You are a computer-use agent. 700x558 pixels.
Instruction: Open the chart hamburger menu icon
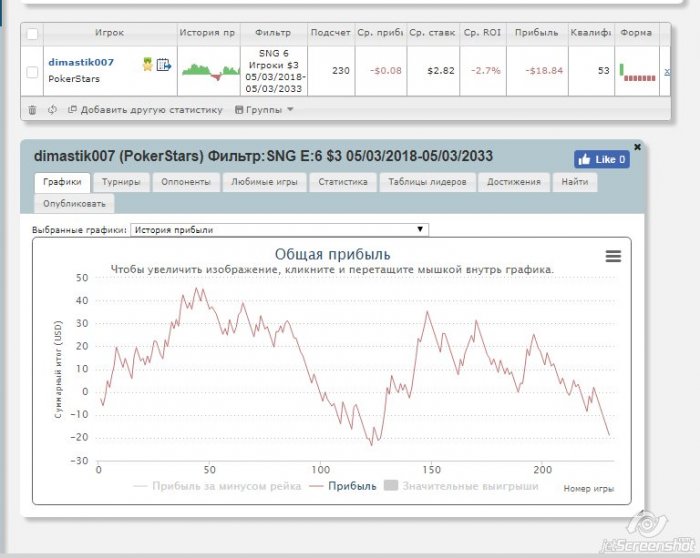[x=613, y=256]
